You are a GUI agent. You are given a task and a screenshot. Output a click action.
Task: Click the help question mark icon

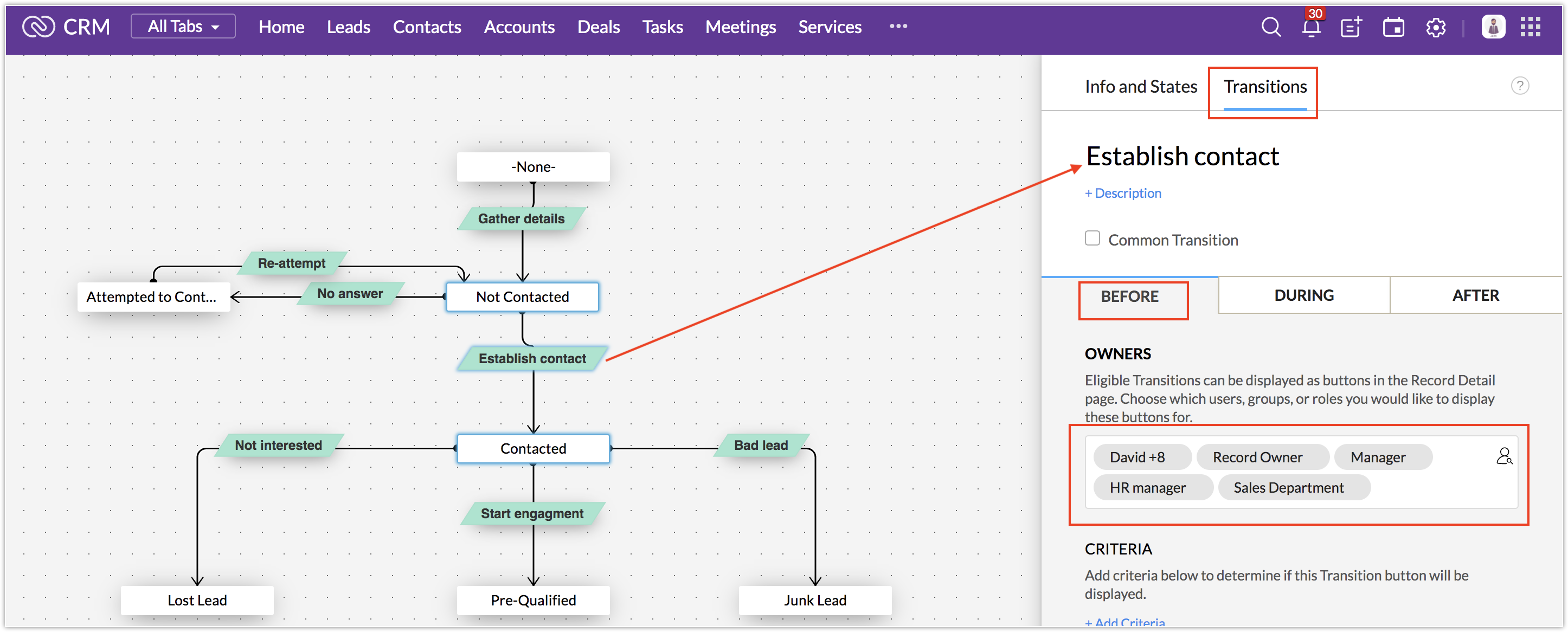(1519, 86)
